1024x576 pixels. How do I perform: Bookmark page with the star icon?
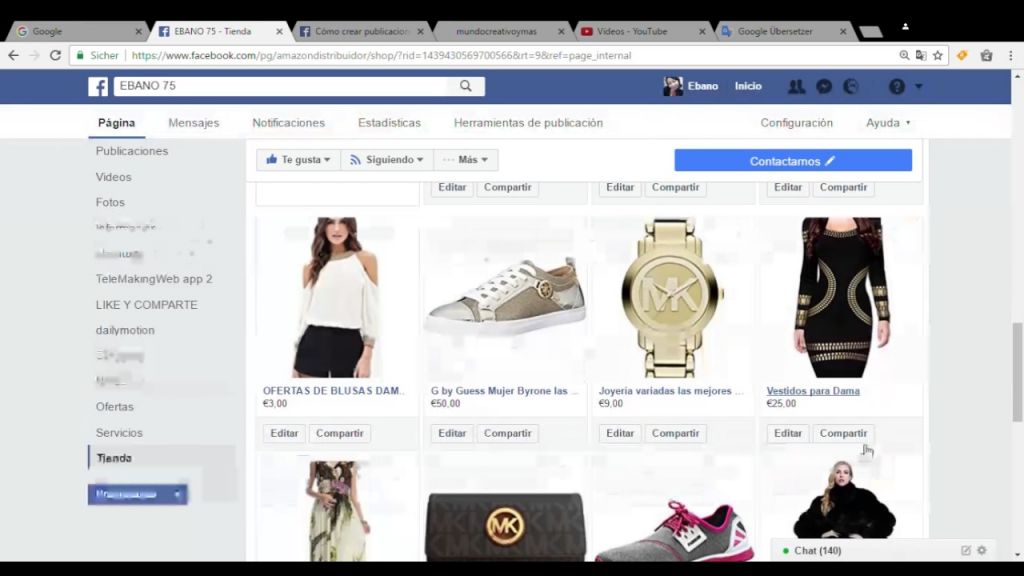[938, 56]
